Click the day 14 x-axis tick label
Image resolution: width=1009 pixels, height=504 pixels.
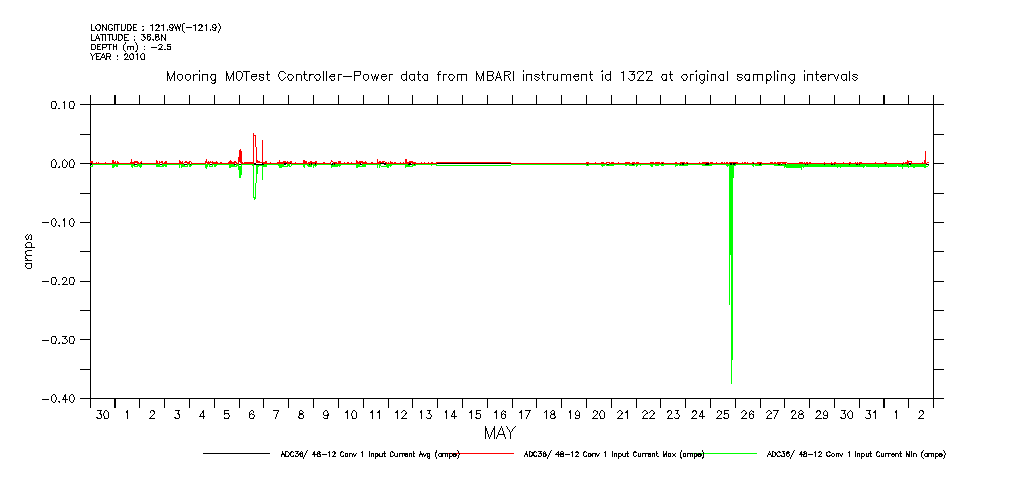449,414
